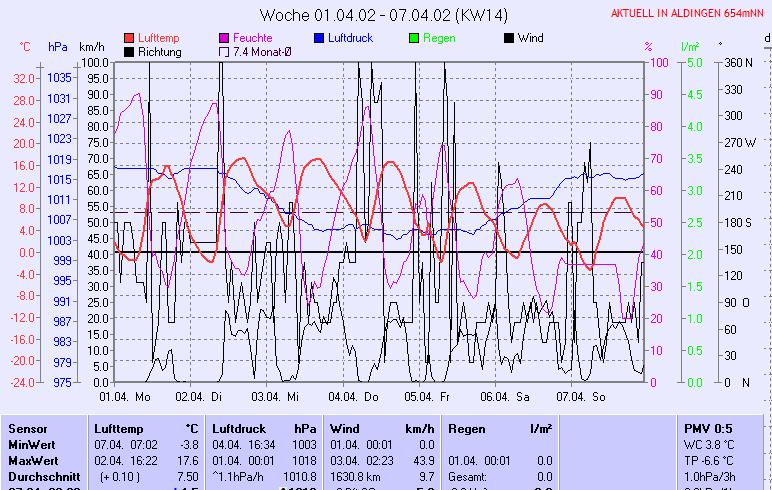
Task: Click the 'Wind km/h' column header
Action: (381, 427)
